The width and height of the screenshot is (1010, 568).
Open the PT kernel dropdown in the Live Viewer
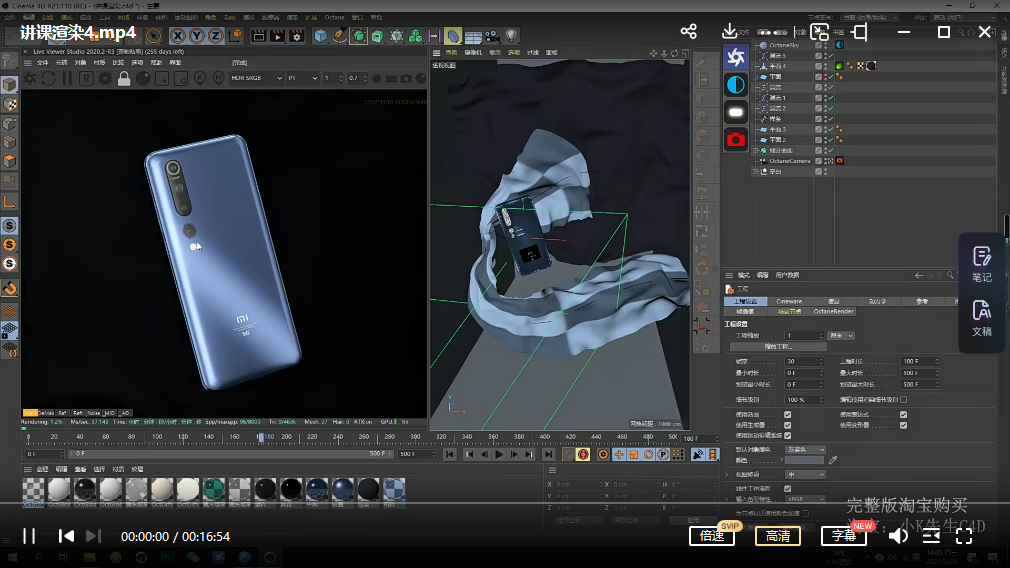(x=302, y=78)
